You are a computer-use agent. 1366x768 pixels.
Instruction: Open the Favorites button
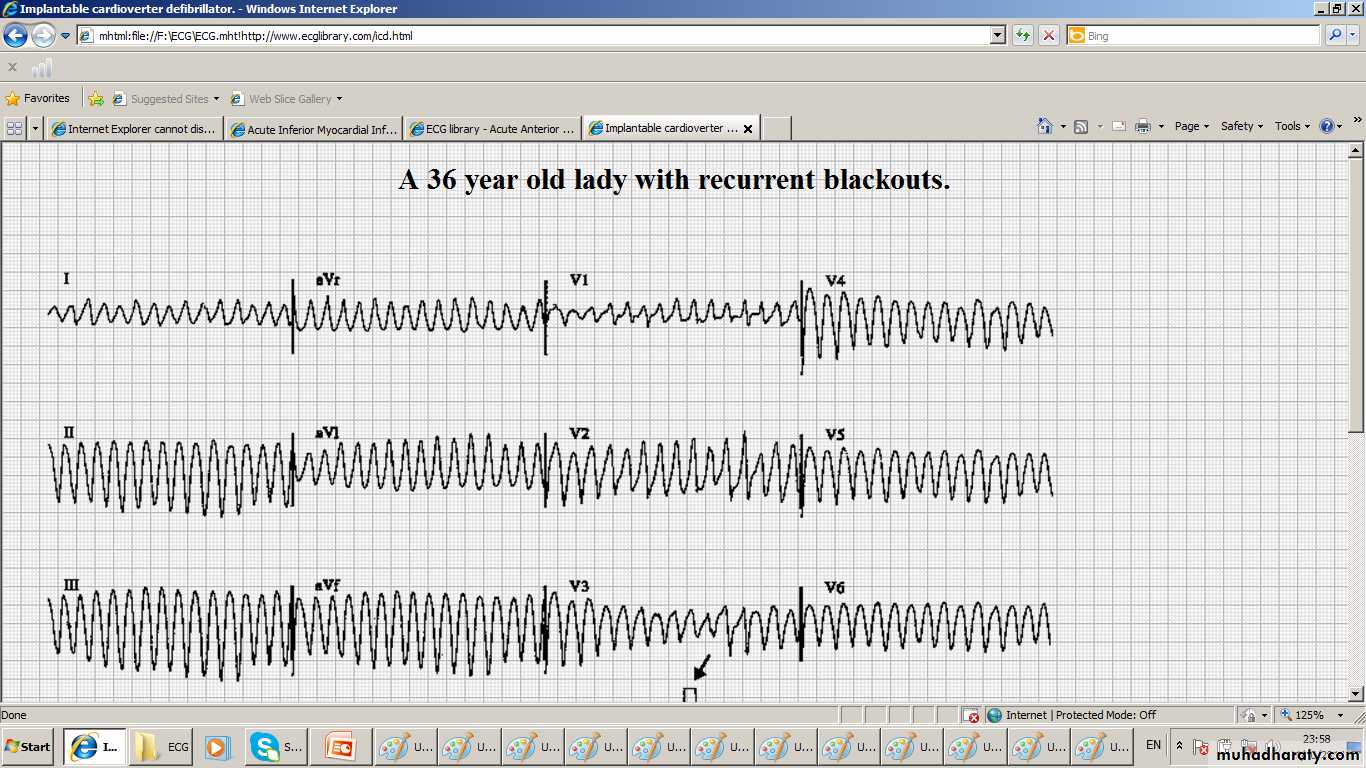pos(38,99)
